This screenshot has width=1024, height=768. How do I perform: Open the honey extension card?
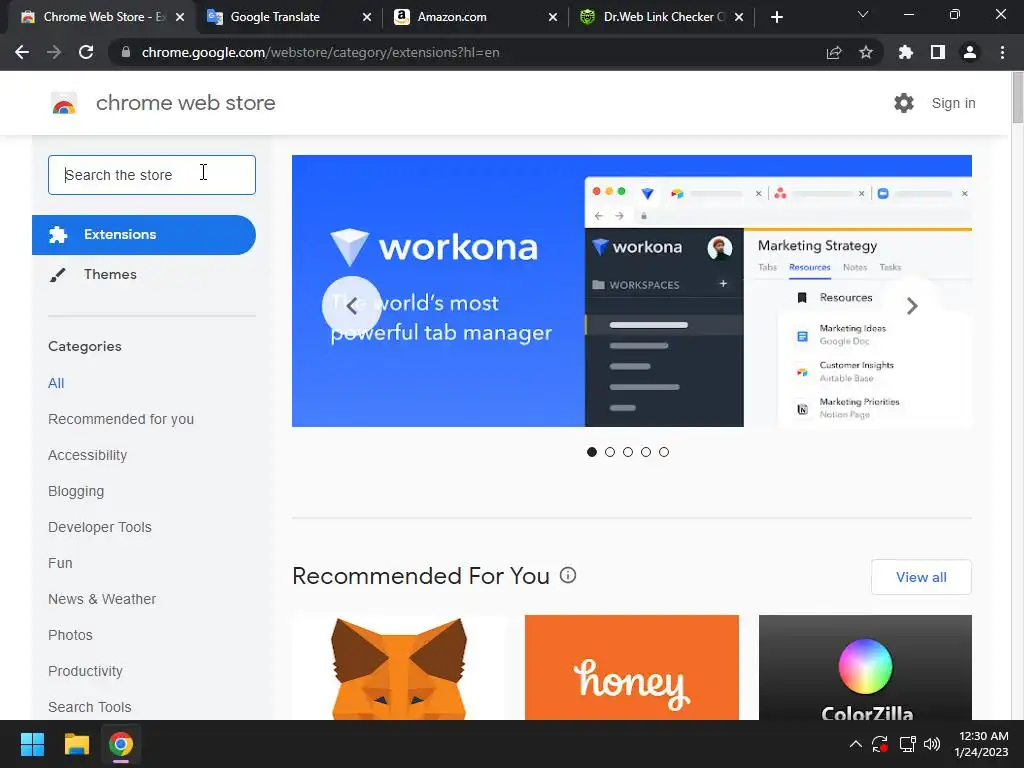click(x=632, y=667)
